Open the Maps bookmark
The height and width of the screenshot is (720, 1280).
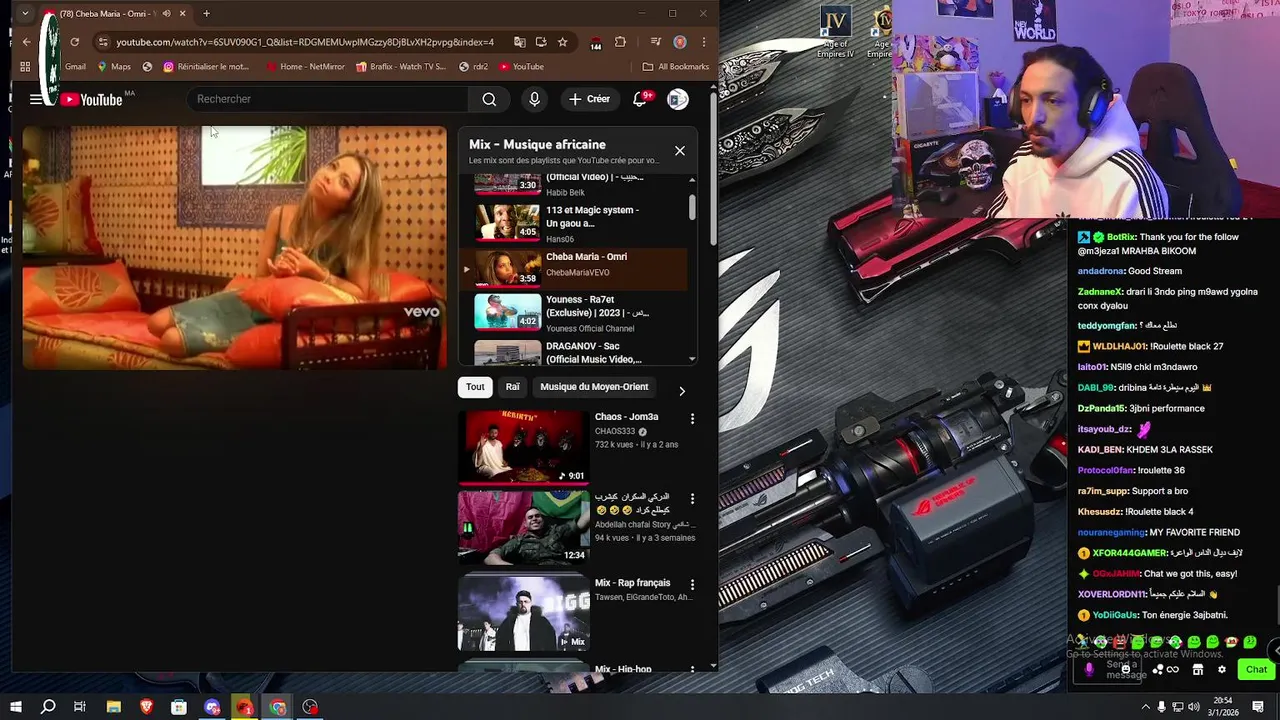click(114, 67)
